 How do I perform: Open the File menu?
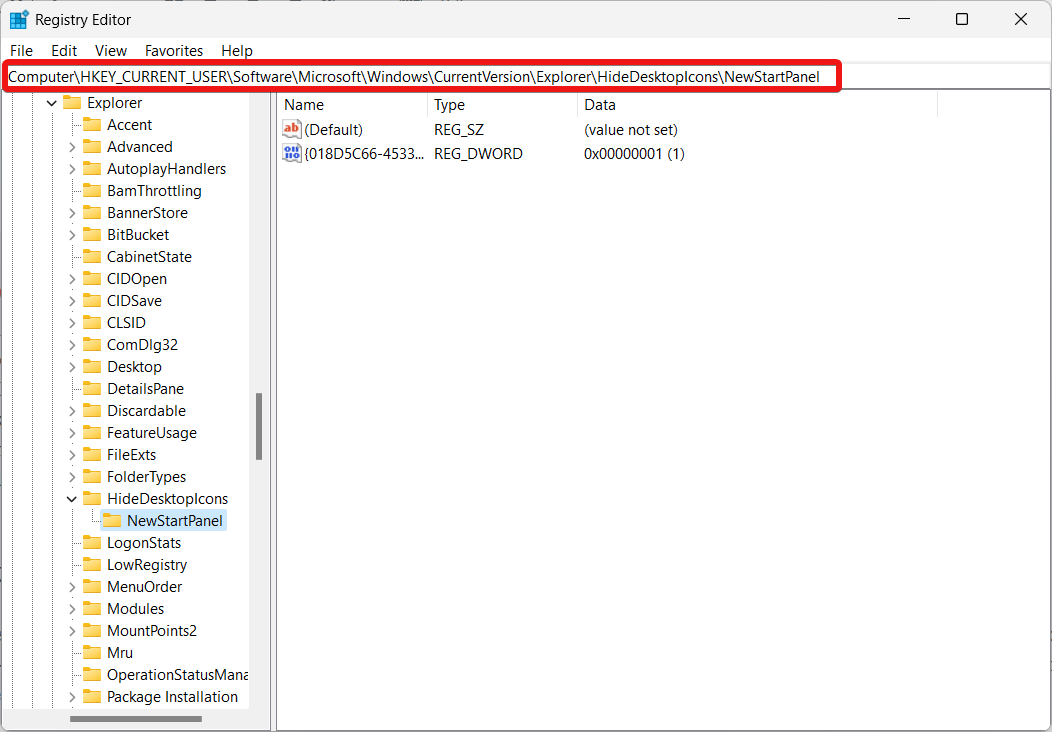21,51
